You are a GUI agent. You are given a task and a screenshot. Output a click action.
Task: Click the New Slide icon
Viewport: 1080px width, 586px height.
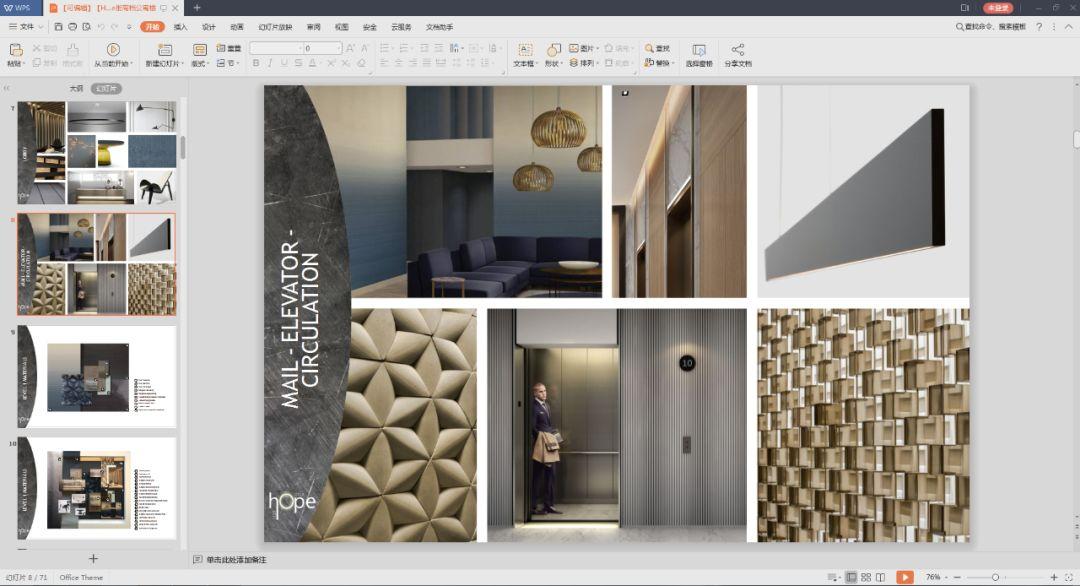point(164,50)
